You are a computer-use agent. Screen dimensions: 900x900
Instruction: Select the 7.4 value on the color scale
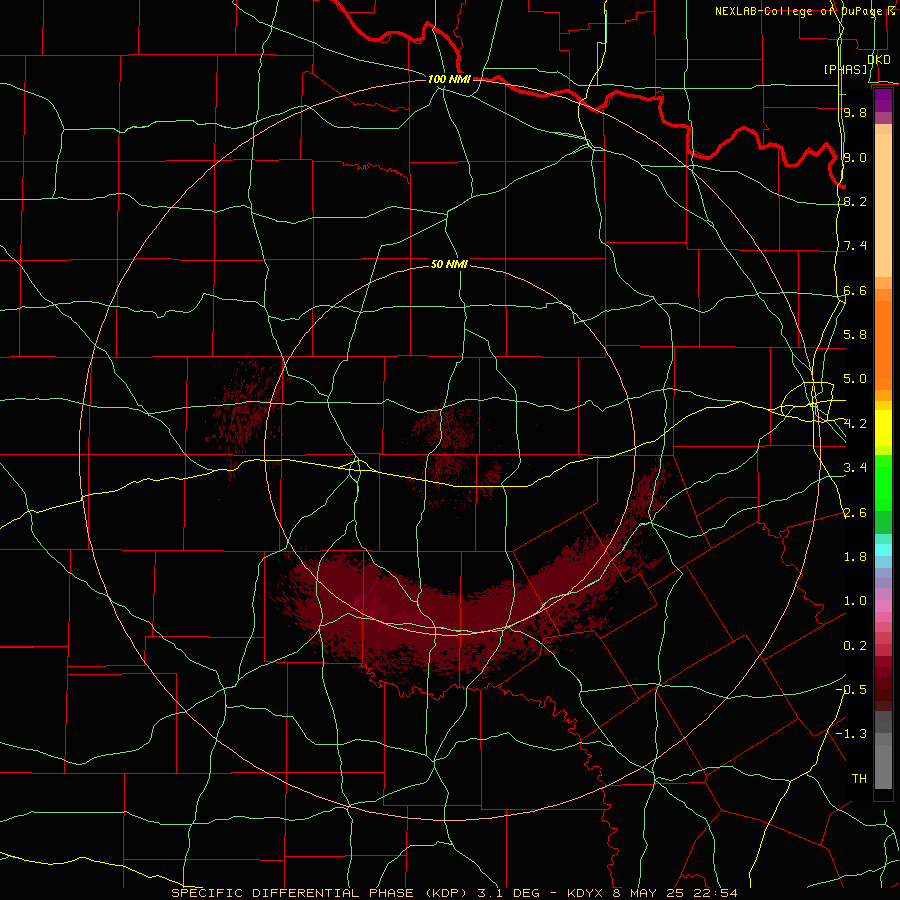[855, 246]
